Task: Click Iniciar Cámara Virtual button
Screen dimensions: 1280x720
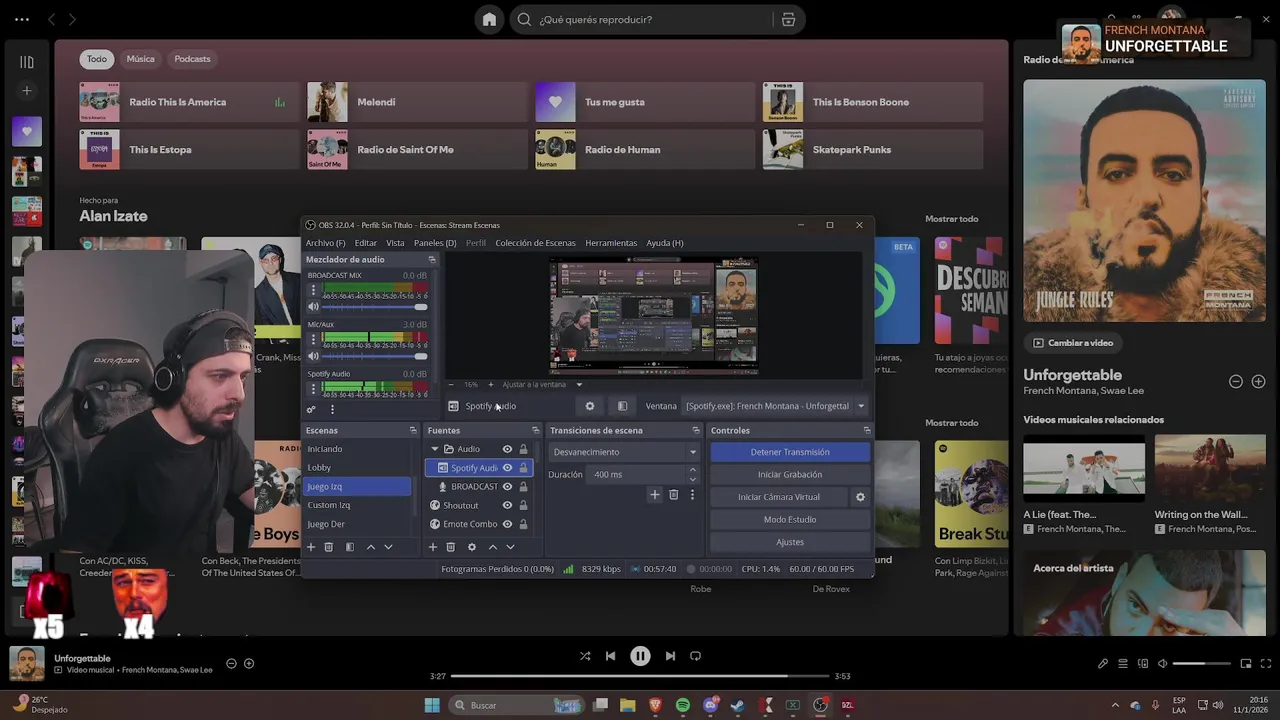Action: (x=779, y=497)
